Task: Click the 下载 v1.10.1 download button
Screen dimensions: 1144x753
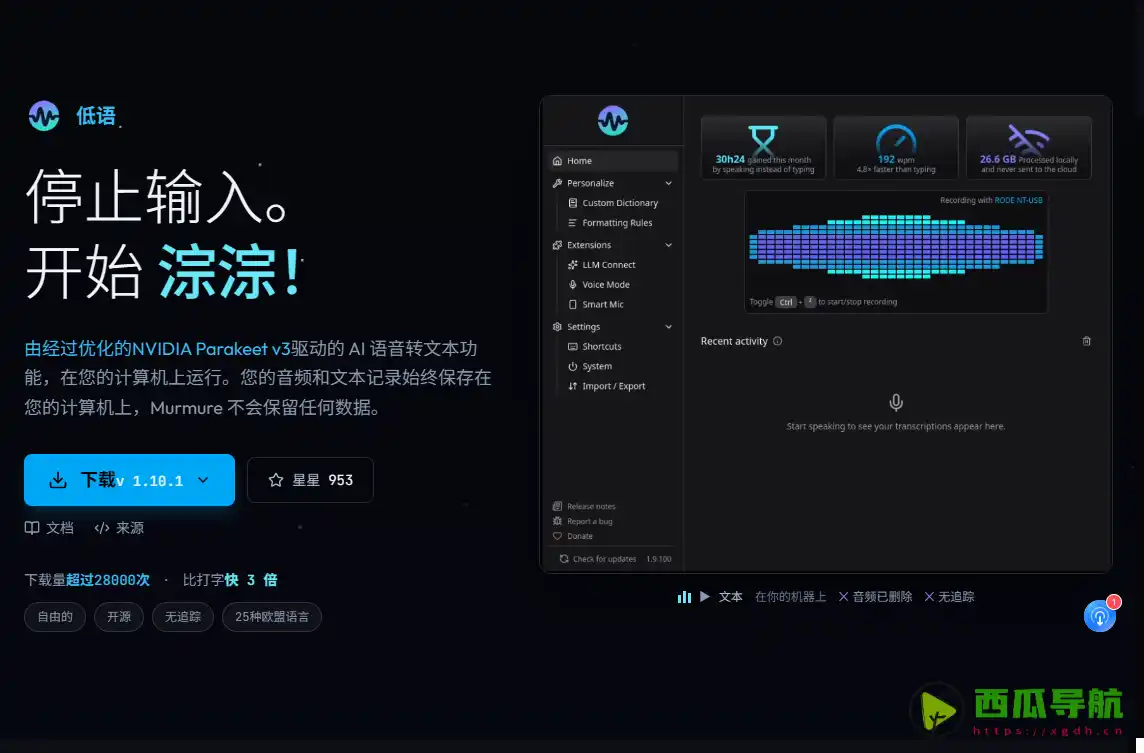Action: [x=129, y=480]
